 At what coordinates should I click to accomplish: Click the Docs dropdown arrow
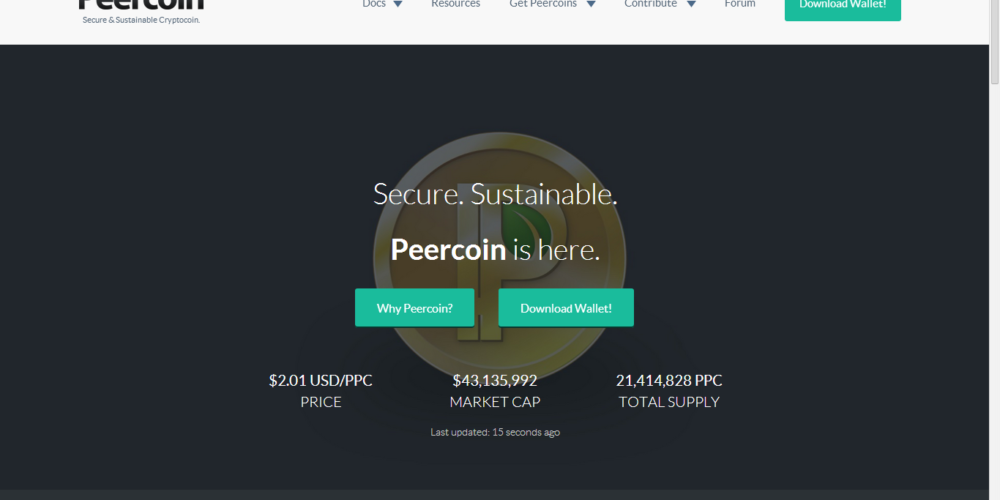[x=398, y=4]
